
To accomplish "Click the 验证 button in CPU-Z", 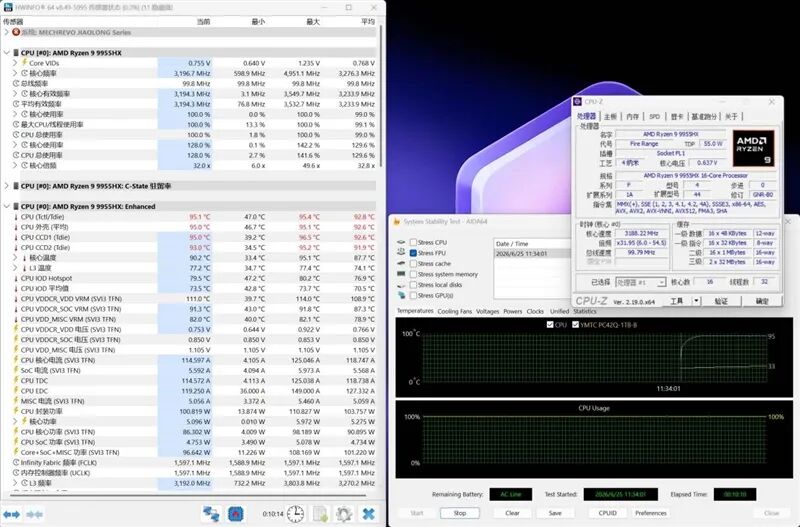I will coord(721,301).
